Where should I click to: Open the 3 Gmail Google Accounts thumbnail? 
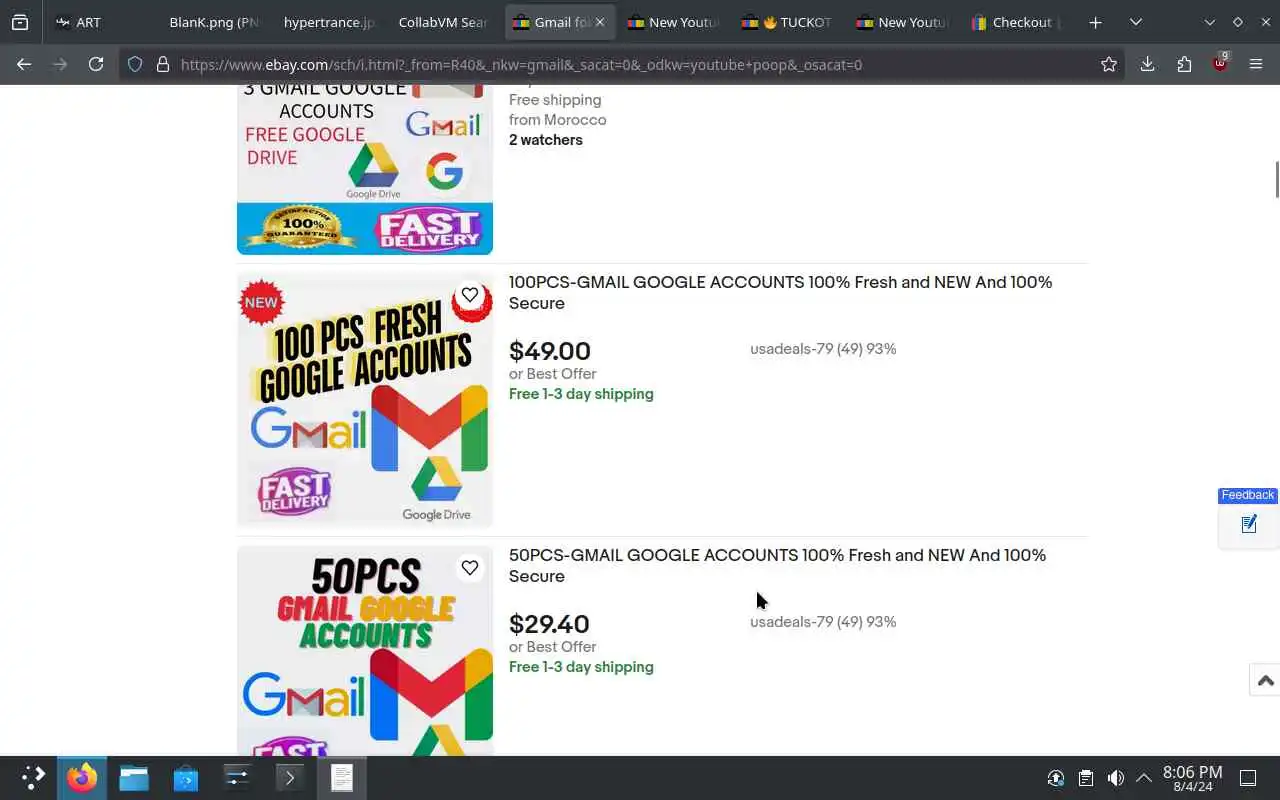[x=365, y=170]
